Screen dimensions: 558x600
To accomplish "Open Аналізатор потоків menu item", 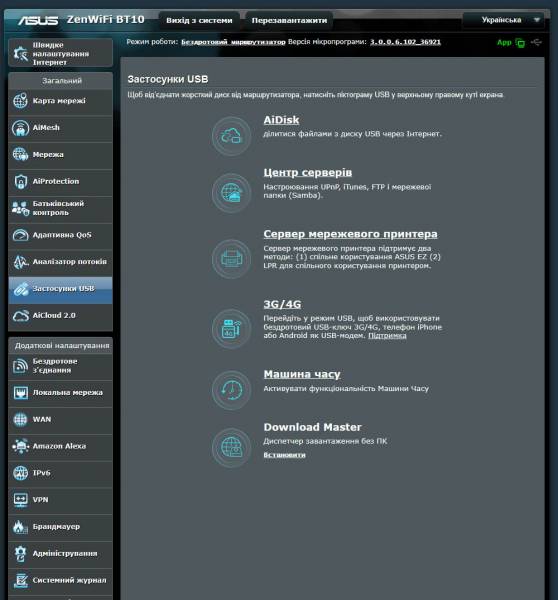I will pos(60,262).
